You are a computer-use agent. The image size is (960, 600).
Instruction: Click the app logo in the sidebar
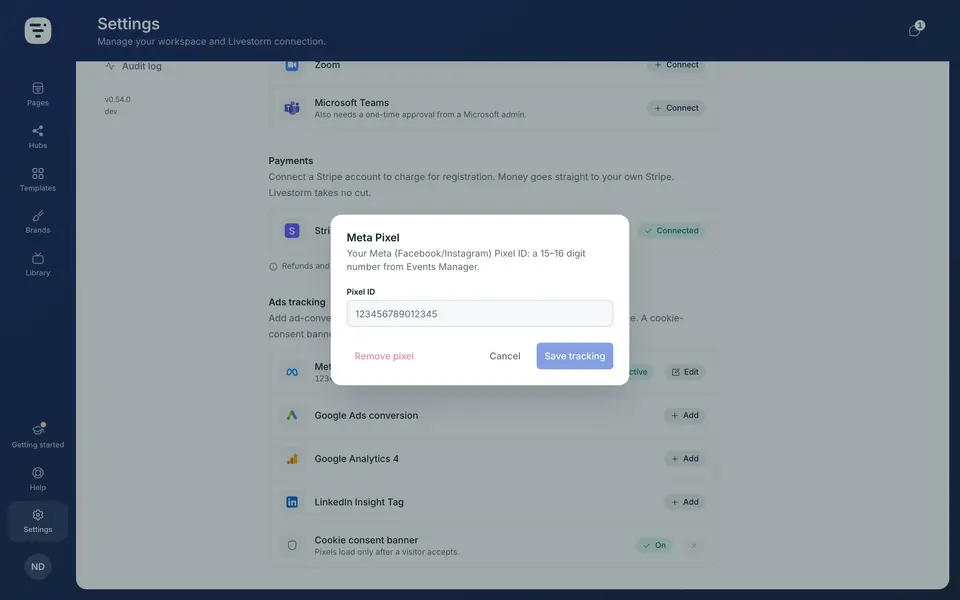38,31
